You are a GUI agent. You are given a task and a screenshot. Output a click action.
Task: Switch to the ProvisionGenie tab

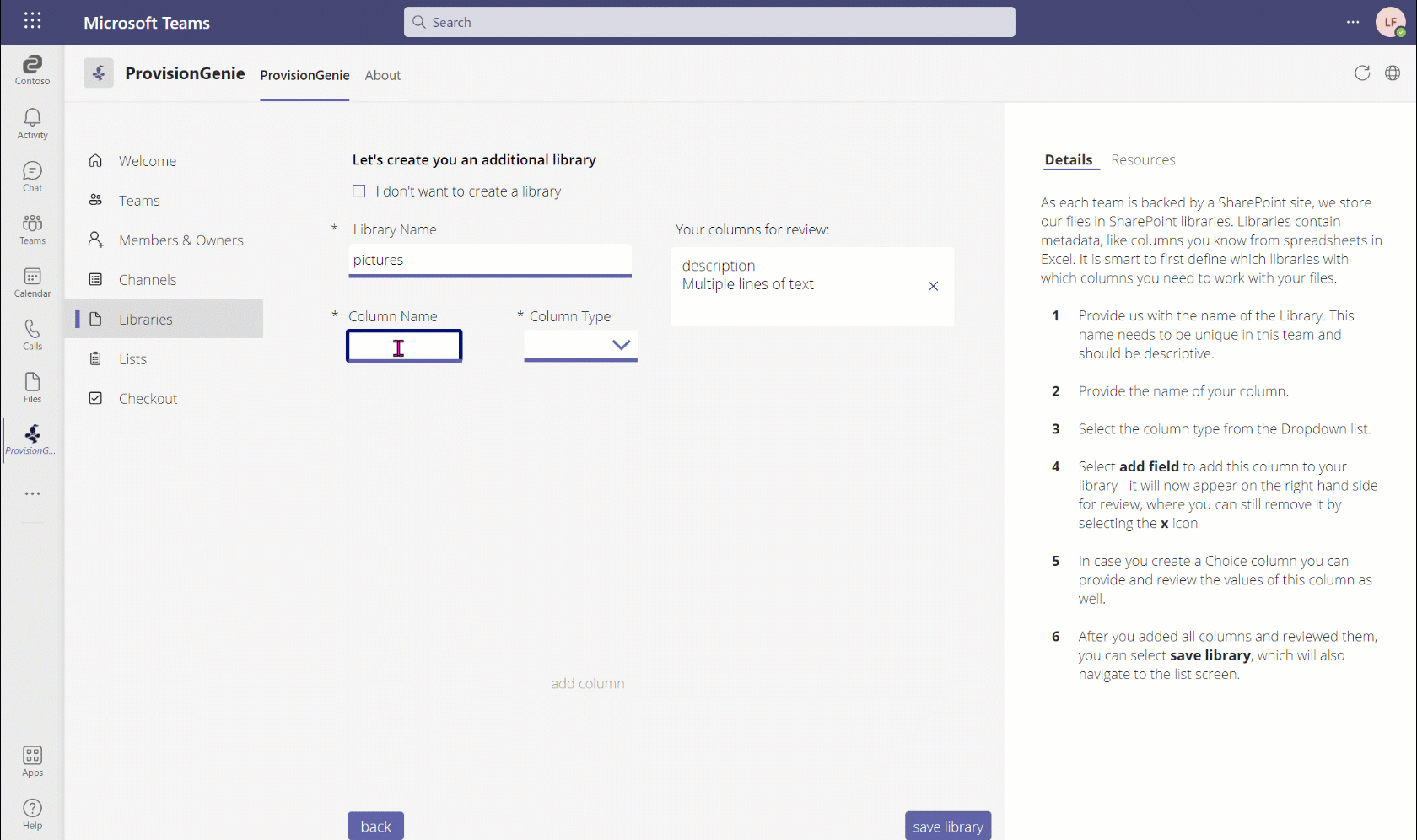point(304,75)
